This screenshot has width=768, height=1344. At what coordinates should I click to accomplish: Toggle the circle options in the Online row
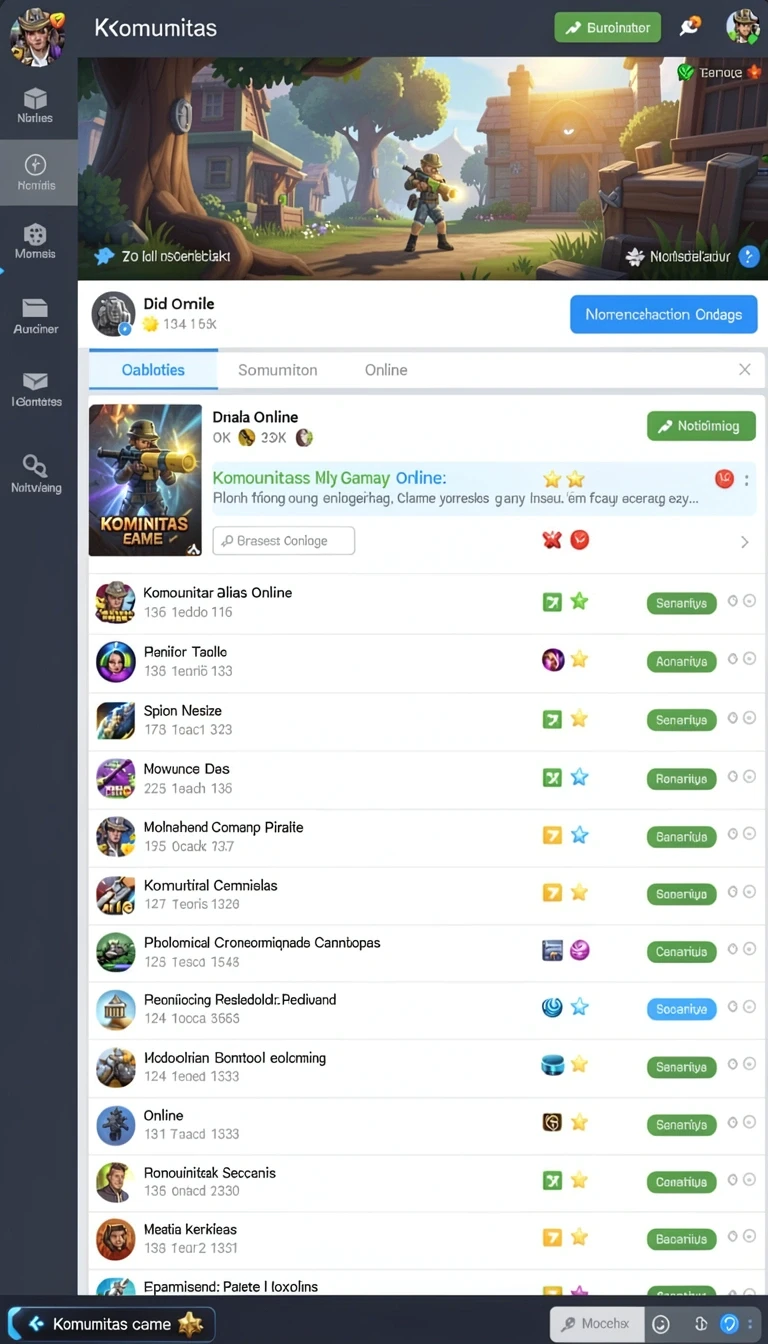pyautogui.click(x=741, y=1123)
